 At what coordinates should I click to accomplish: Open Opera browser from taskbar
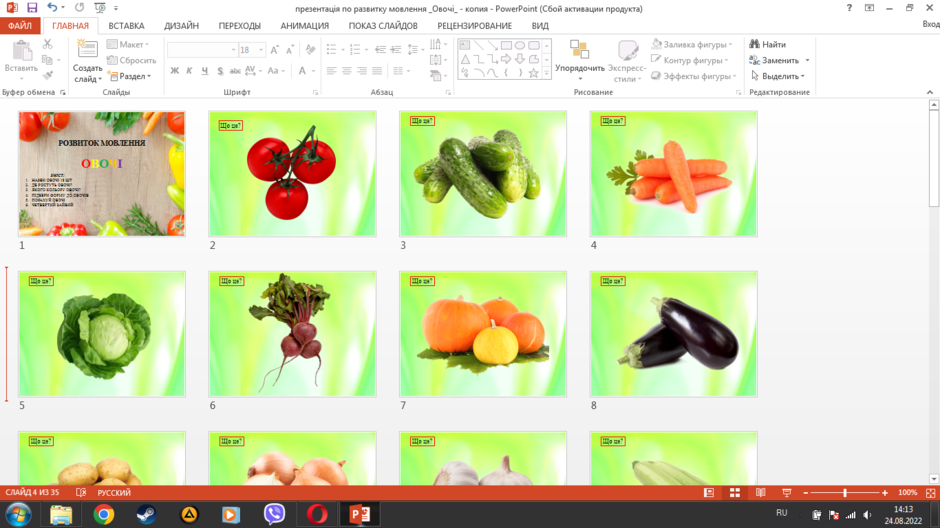(317, 514)
